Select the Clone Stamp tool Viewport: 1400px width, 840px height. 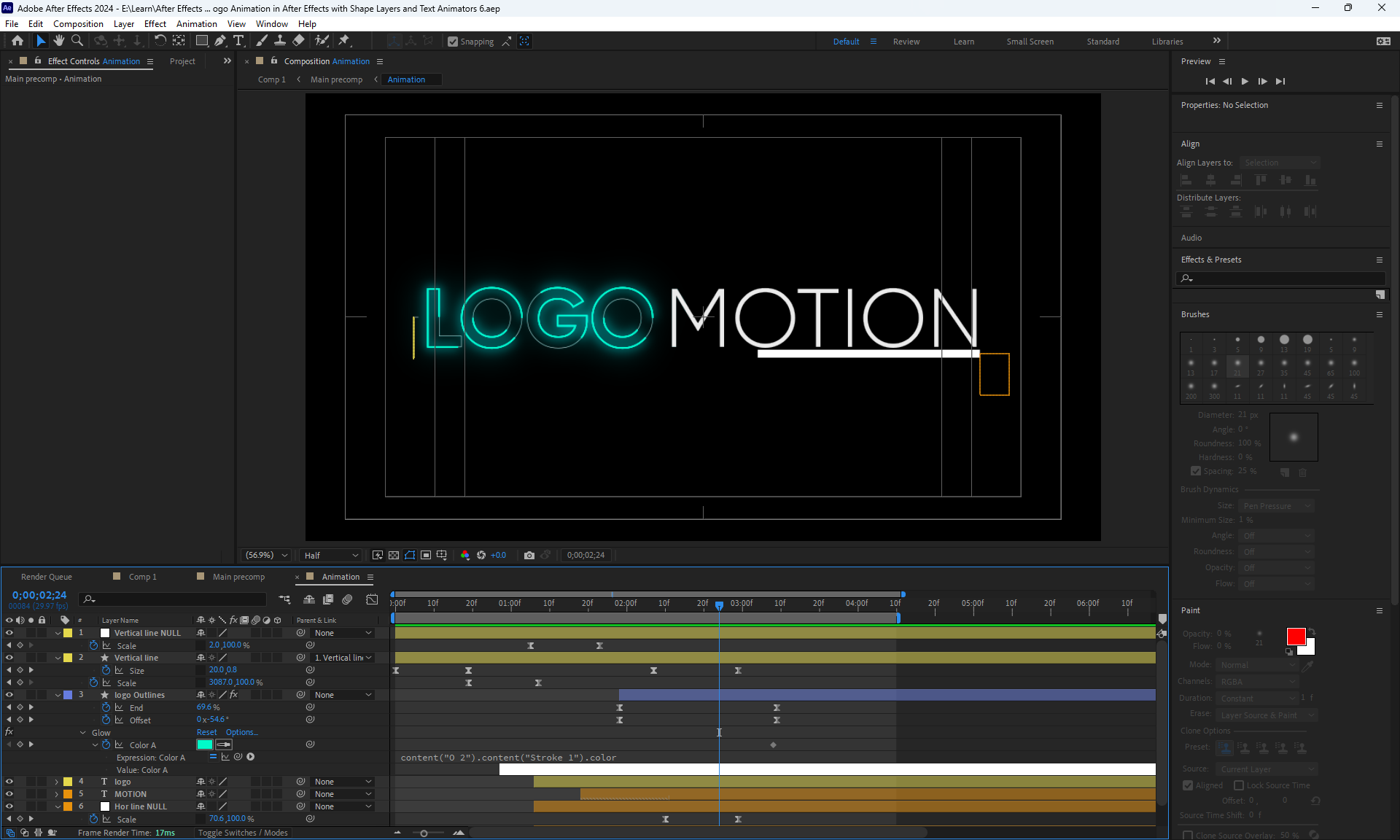click(x=280, y=41)
